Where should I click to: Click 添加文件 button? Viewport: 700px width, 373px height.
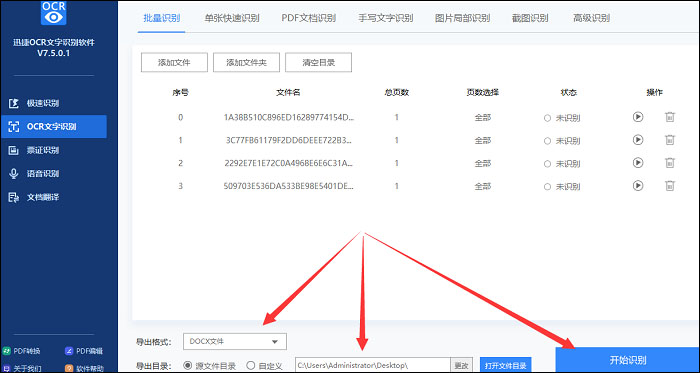pyautogui.click(x=174, y=62)
